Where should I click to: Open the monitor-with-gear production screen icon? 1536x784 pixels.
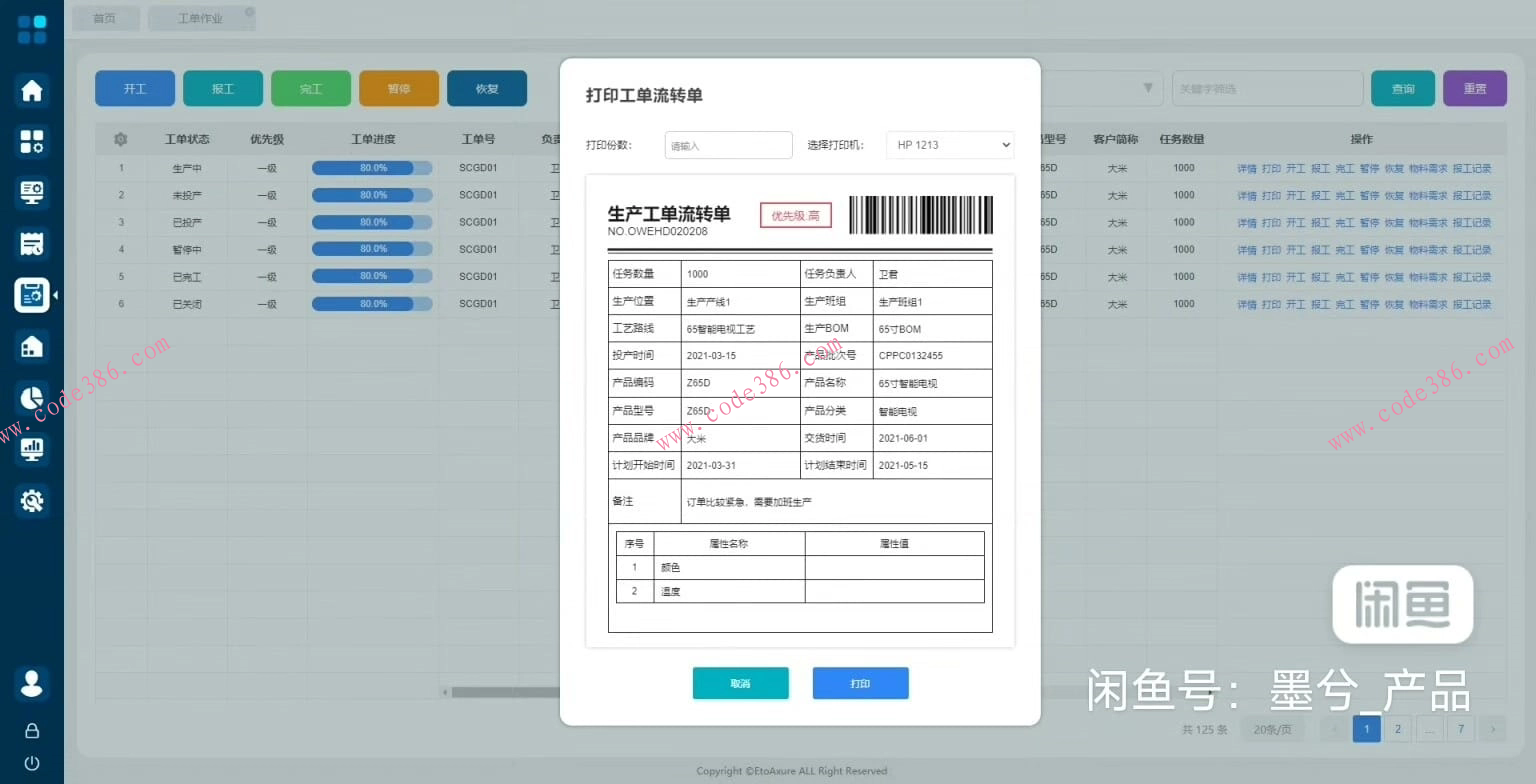pos(32,192)
